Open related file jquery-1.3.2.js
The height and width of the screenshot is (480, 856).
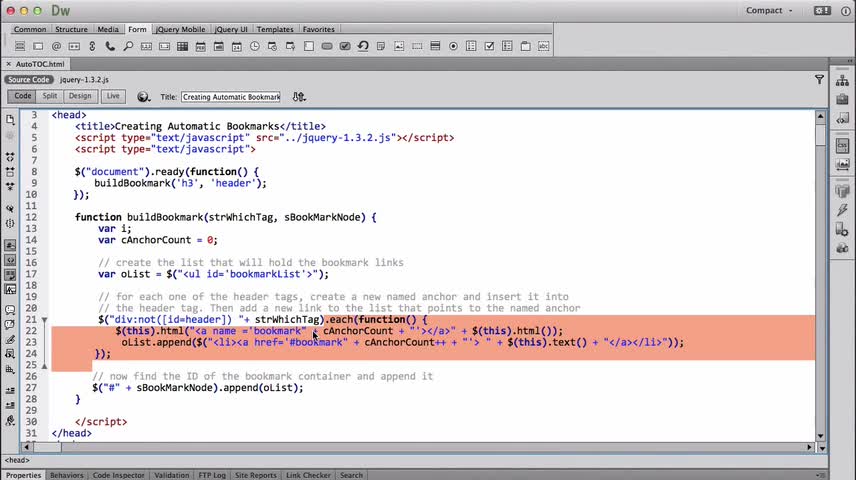[84, 80]
